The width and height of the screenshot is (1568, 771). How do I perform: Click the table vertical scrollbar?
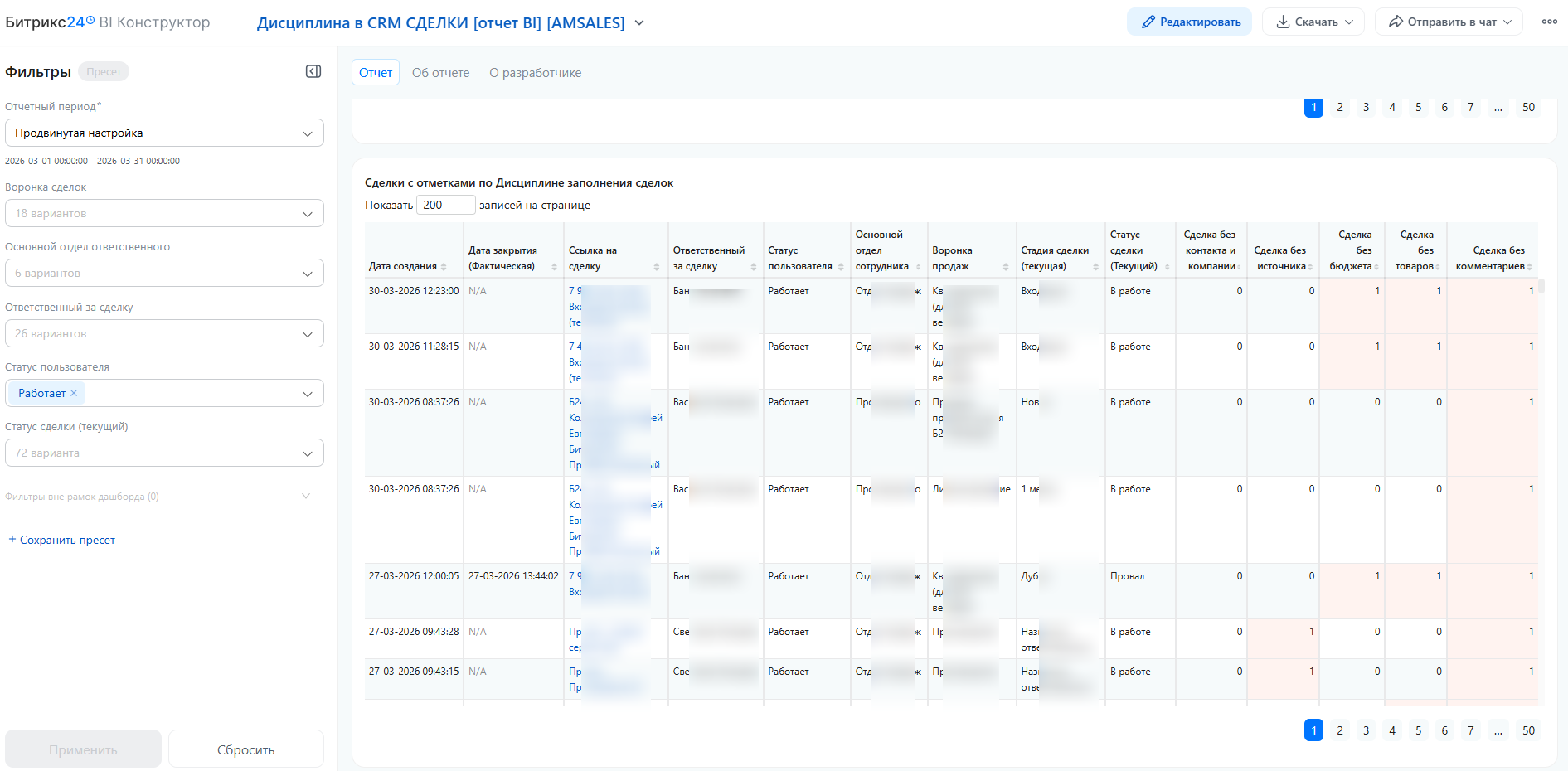[1541, 287]
